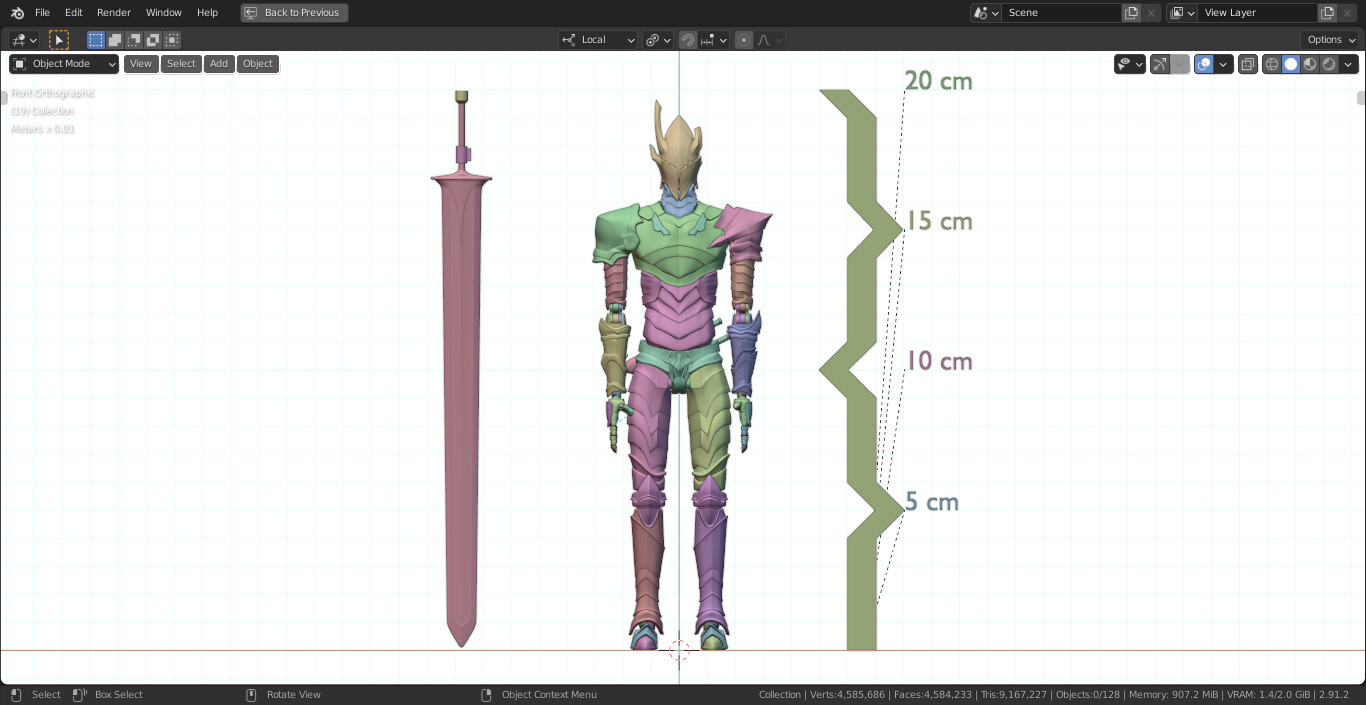The image size is (1366, 705).
Task: Activate the Extend selection mode icon
Action: click(114, 40)
